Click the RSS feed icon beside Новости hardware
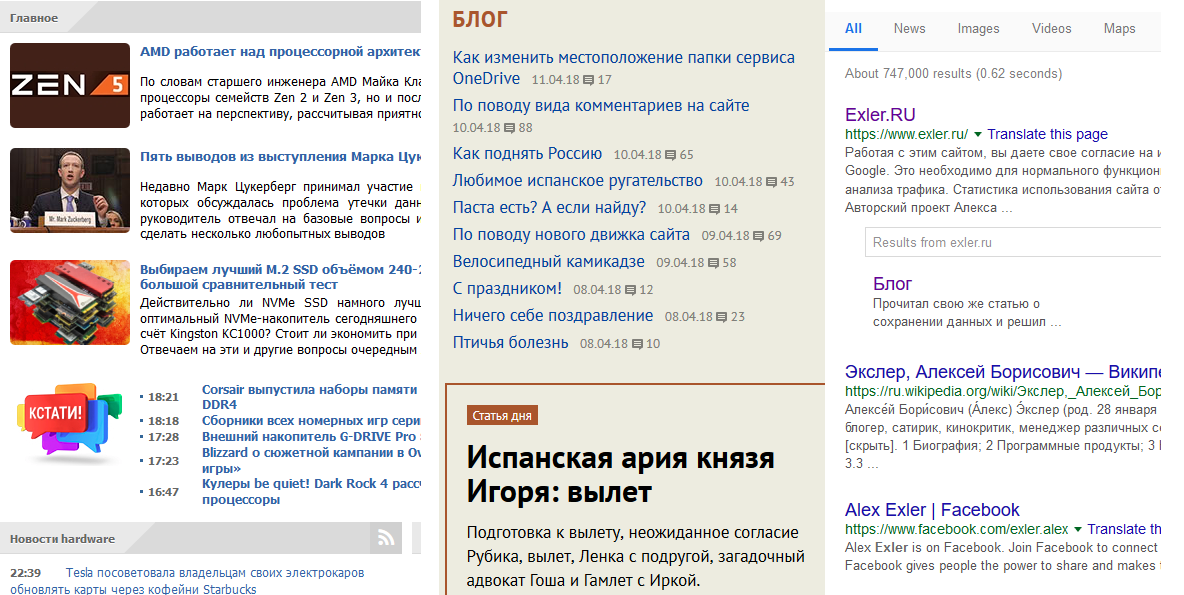Viewport: 1184px width, 595px height. 386,539
